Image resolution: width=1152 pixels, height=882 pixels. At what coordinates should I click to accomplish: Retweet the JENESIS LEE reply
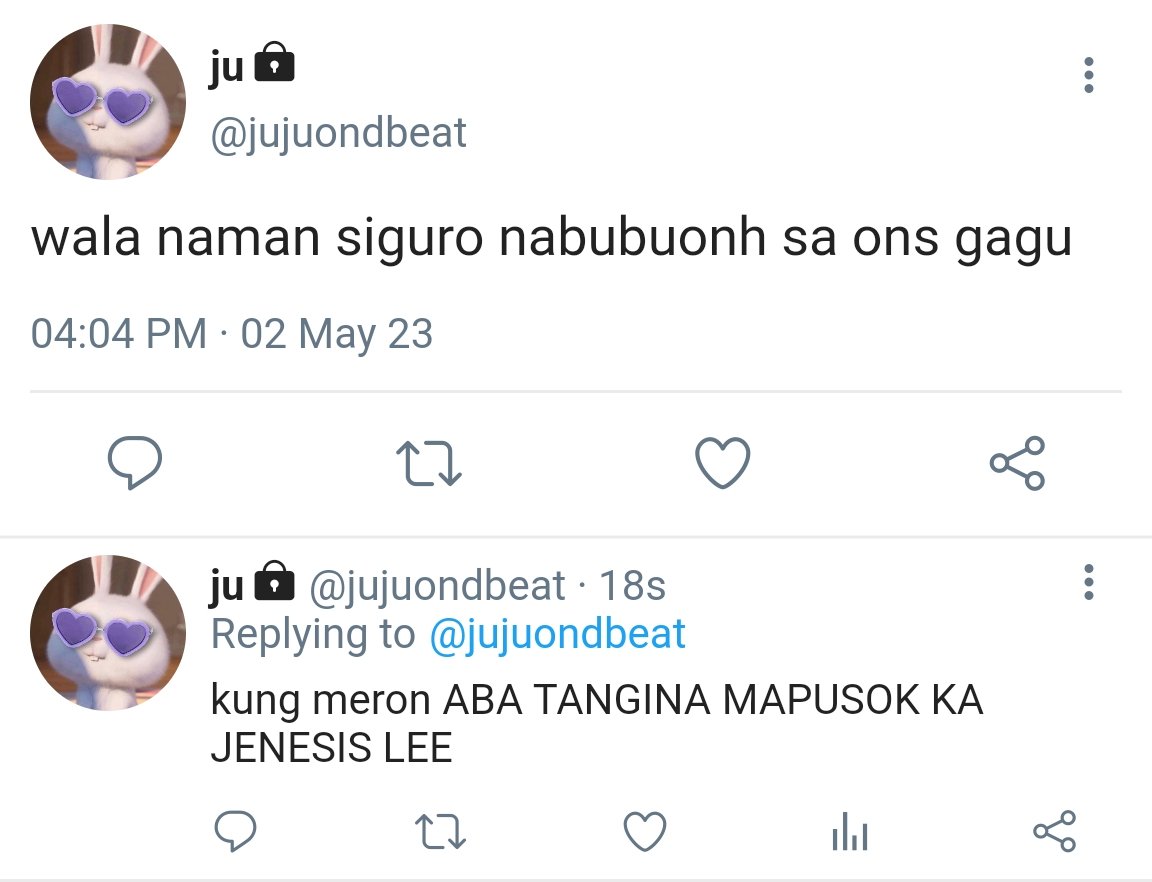(x=440, y=831)
